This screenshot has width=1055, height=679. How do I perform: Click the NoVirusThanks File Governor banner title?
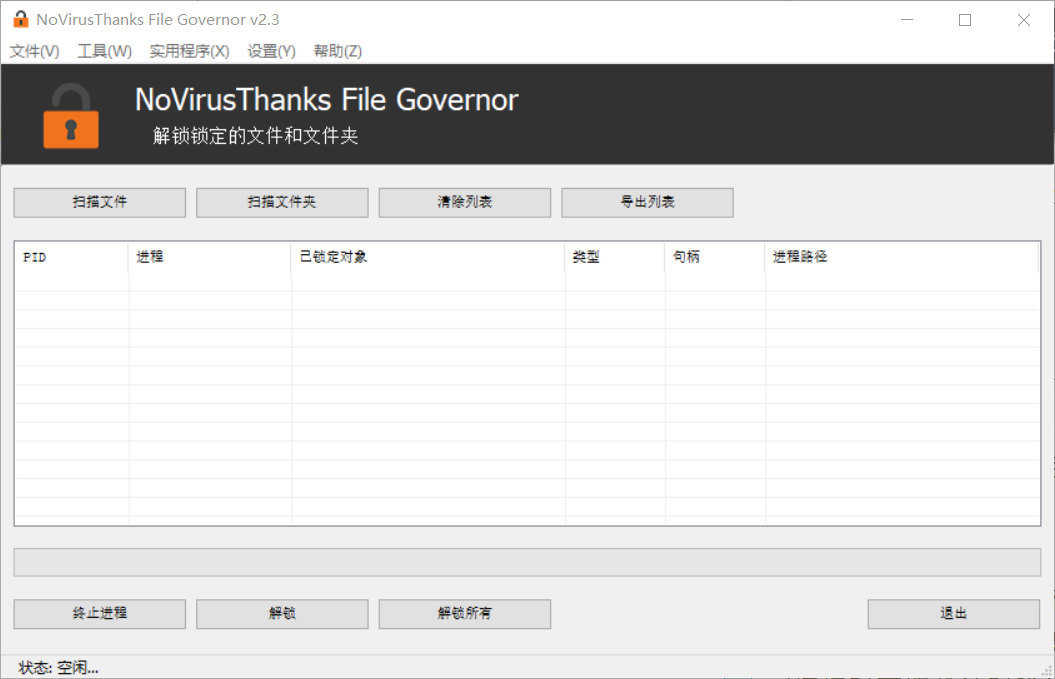[x=326, y=100]
